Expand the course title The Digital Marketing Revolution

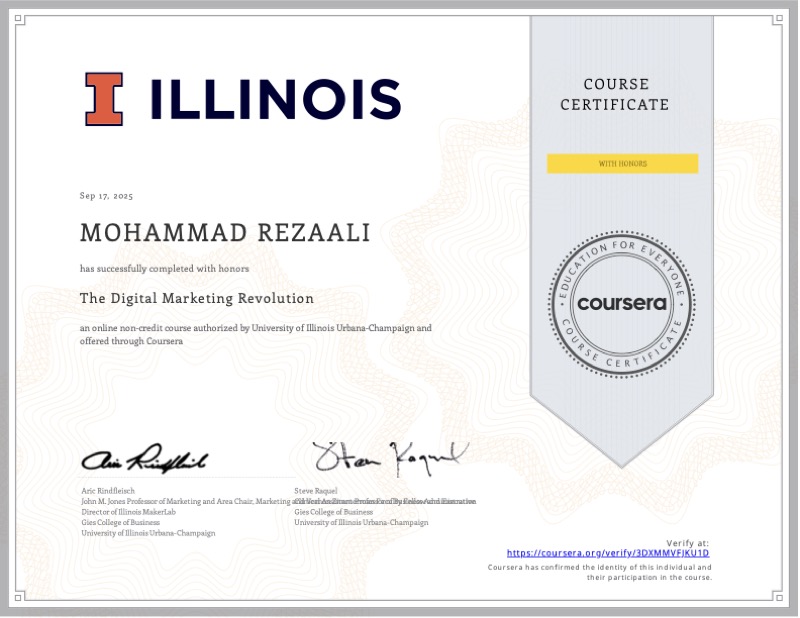(196, 298)
